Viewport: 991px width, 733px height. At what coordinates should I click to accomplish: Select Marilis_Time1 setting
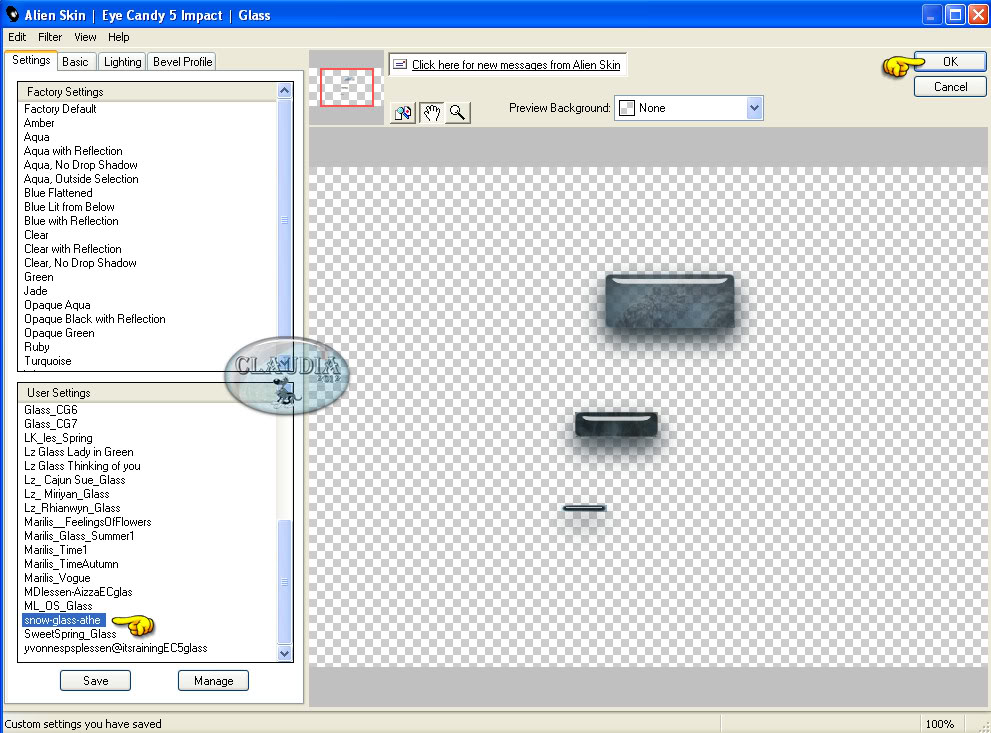pos(56,550)
